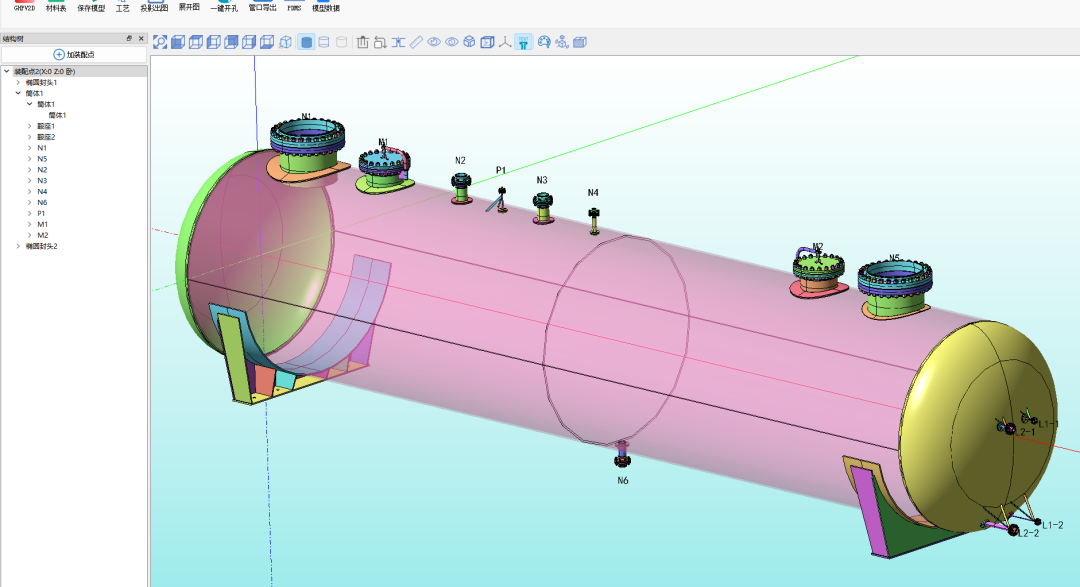Click the boxed section-view toolbar icon

point(487,42)
